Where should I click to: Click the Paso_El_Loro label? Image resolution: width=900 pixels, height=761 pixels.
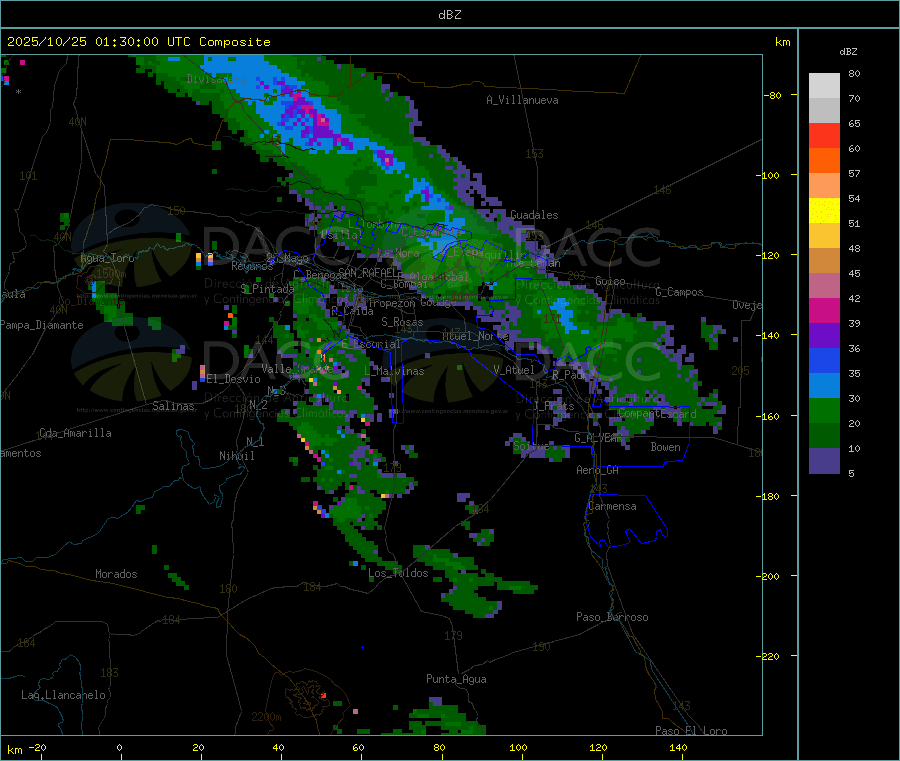[692, 731]
